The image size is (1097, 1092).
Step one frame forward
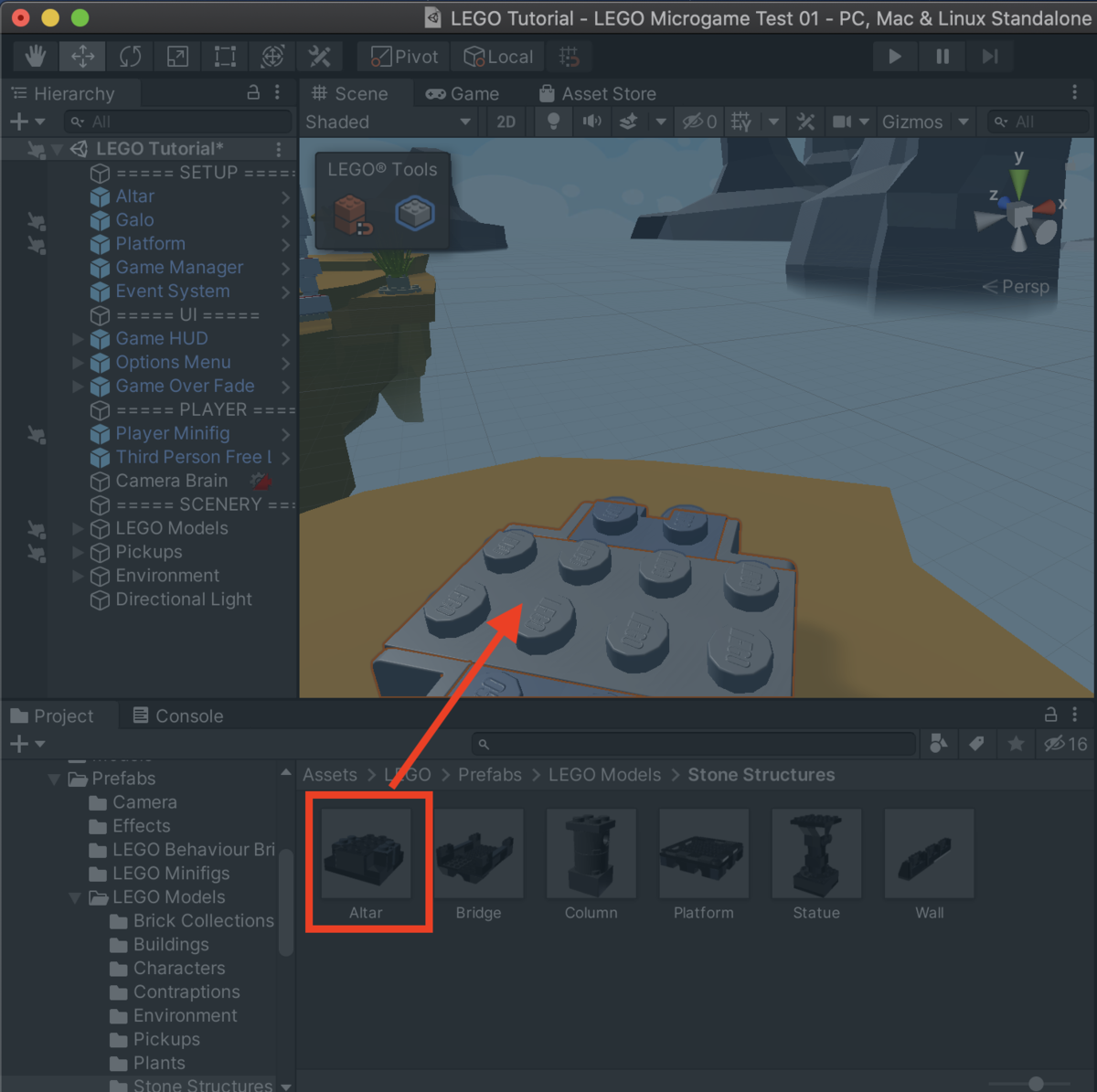(x=990, y=57)
